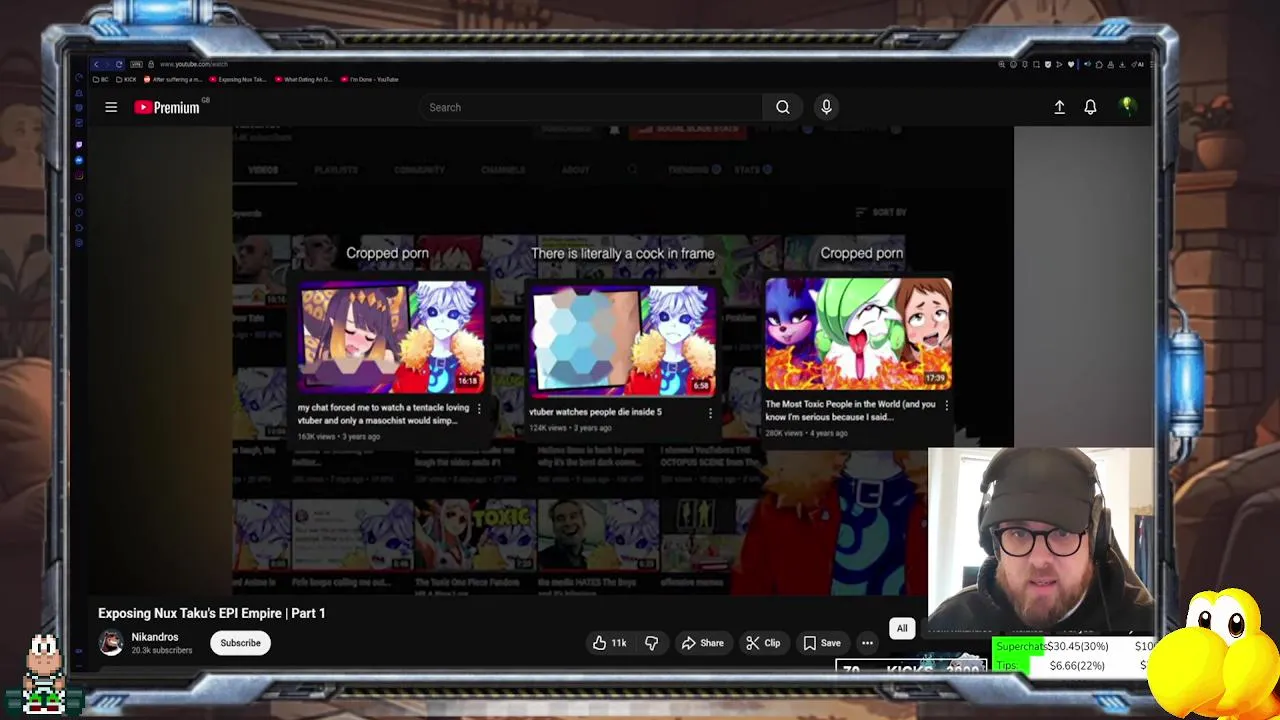
Task: Open the YouTube hamburger guide menu
Action: click(111, 107)
